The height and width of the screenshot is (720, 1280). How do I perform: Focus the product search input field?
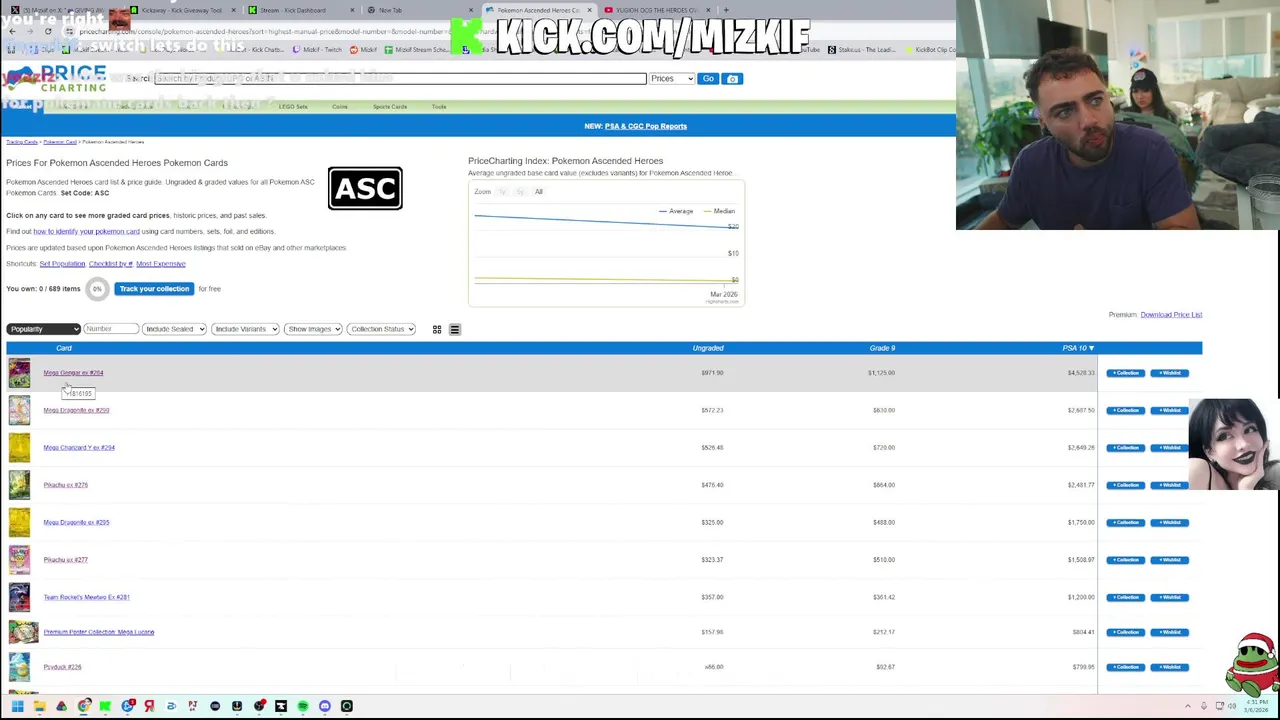click(400, 78)
